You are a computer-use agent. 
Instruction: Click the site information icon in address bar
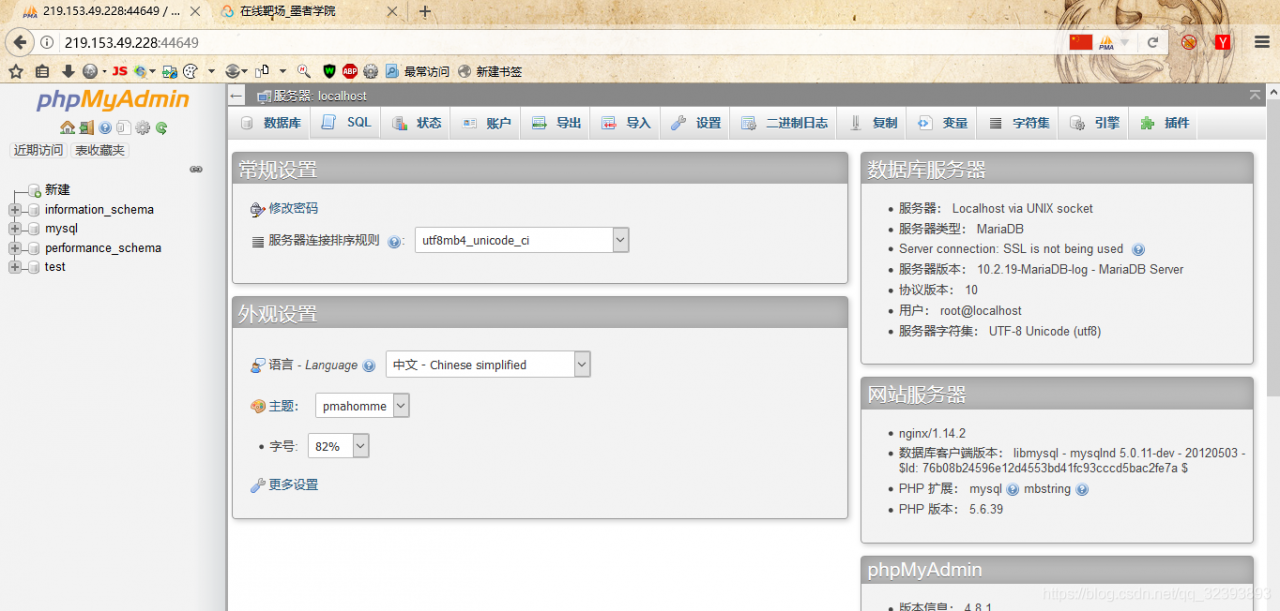point(47,42)
